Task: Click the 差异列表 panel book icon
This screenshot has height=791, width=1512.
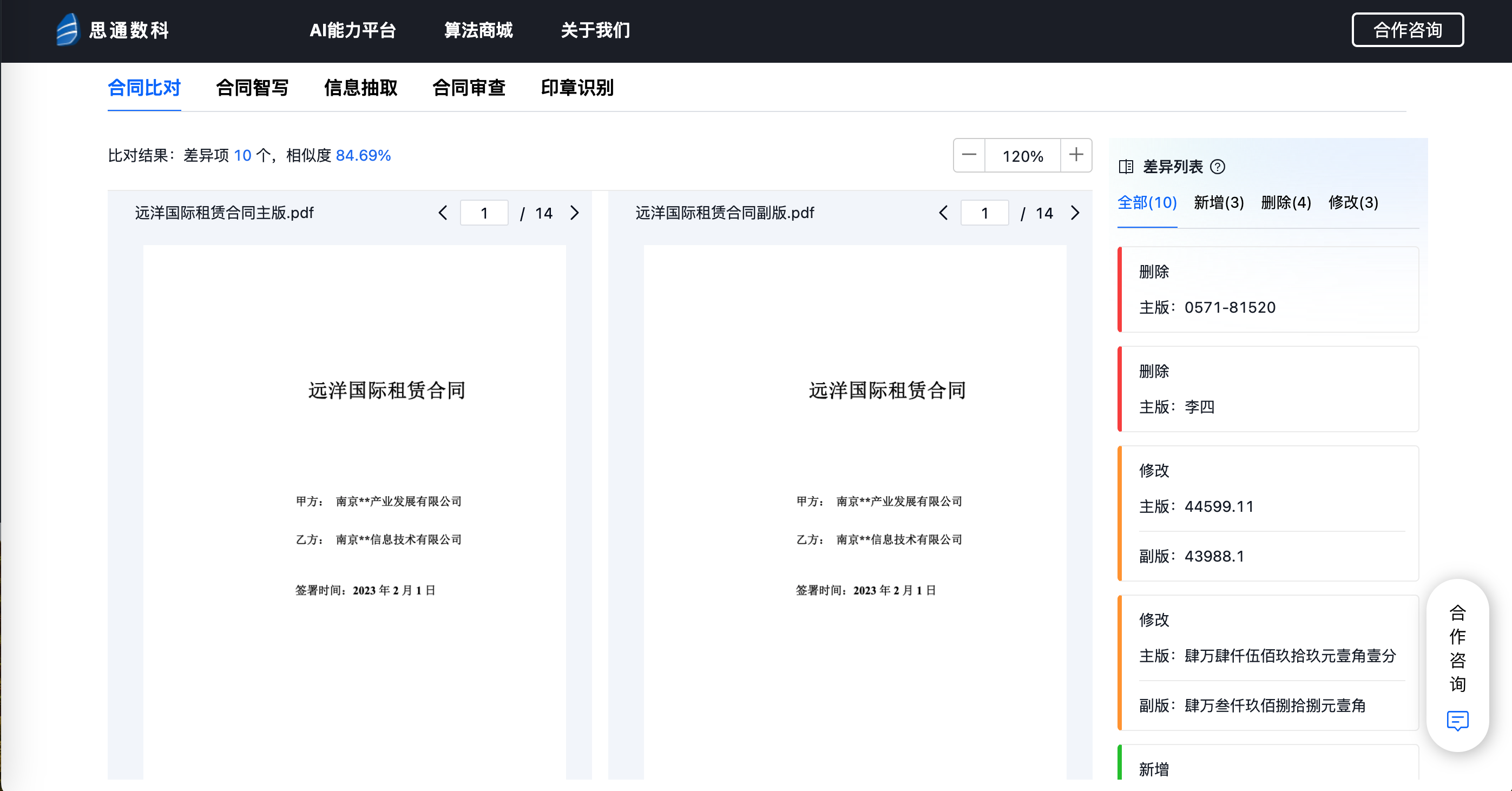Action: tap(1126, 167)
